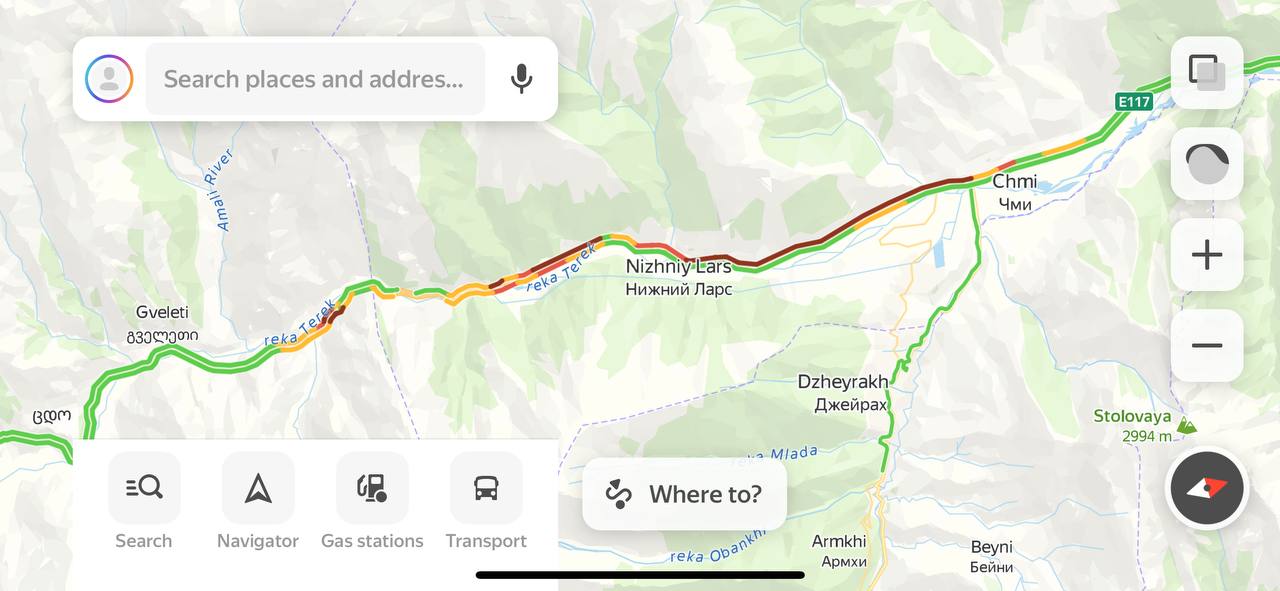Open the map layers icon
The height and width of the screenshot is (591, 1280).
point(1207,73)
